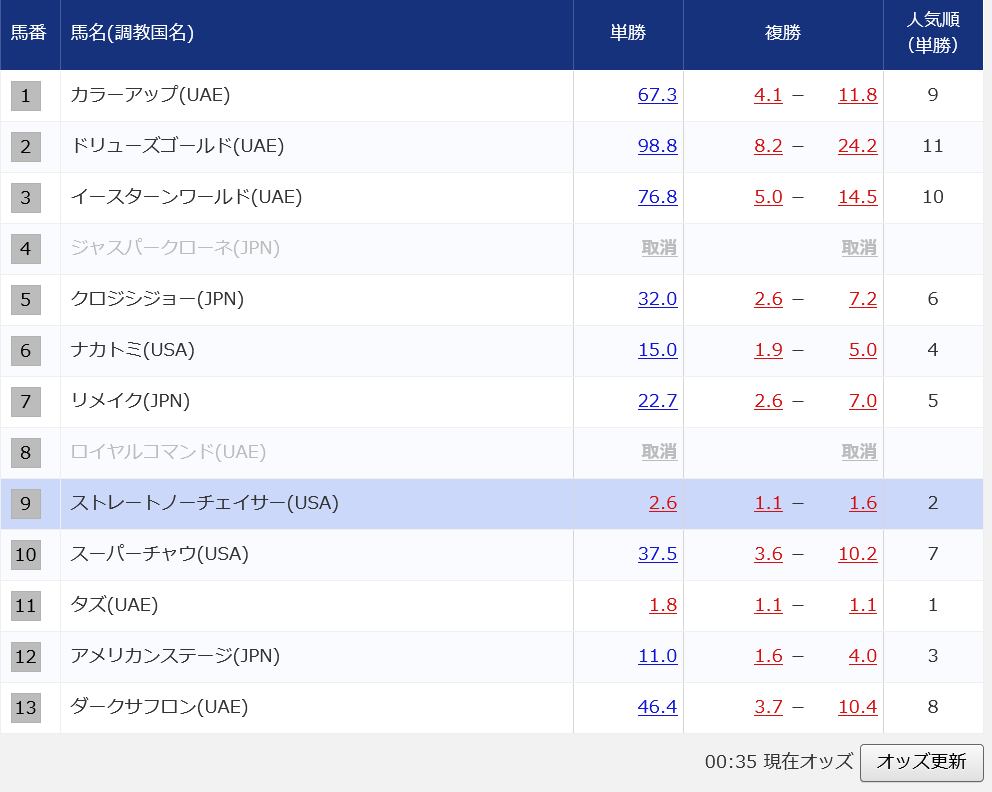992x792 pixels.
Task: Click horse number 9 badge
Action: tap(26, 504)
